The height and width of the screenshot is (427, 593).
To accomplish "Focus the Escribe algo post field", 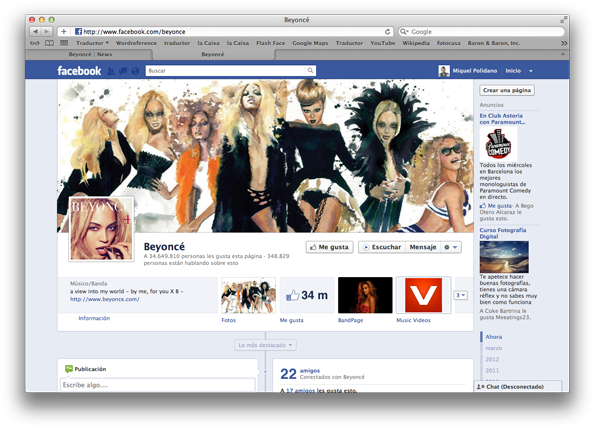I will coord(157,385).
